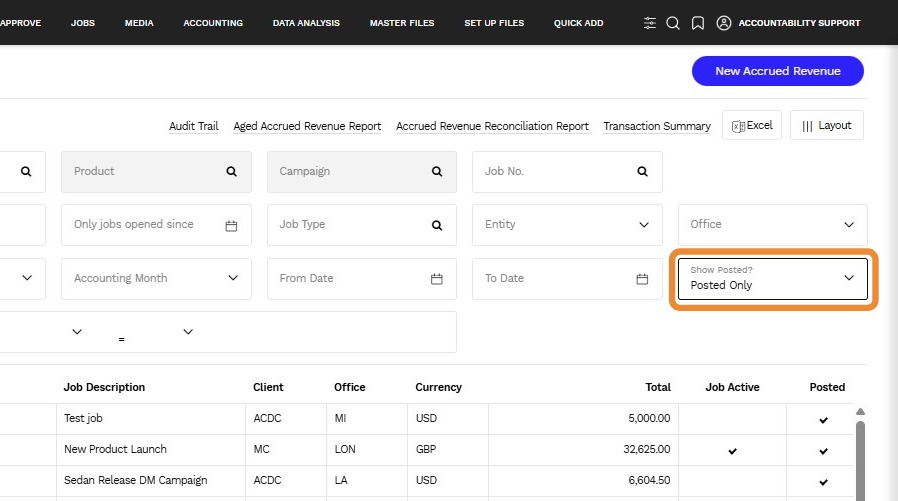Click the Posted checkmark for Test job

coord(824,420)
